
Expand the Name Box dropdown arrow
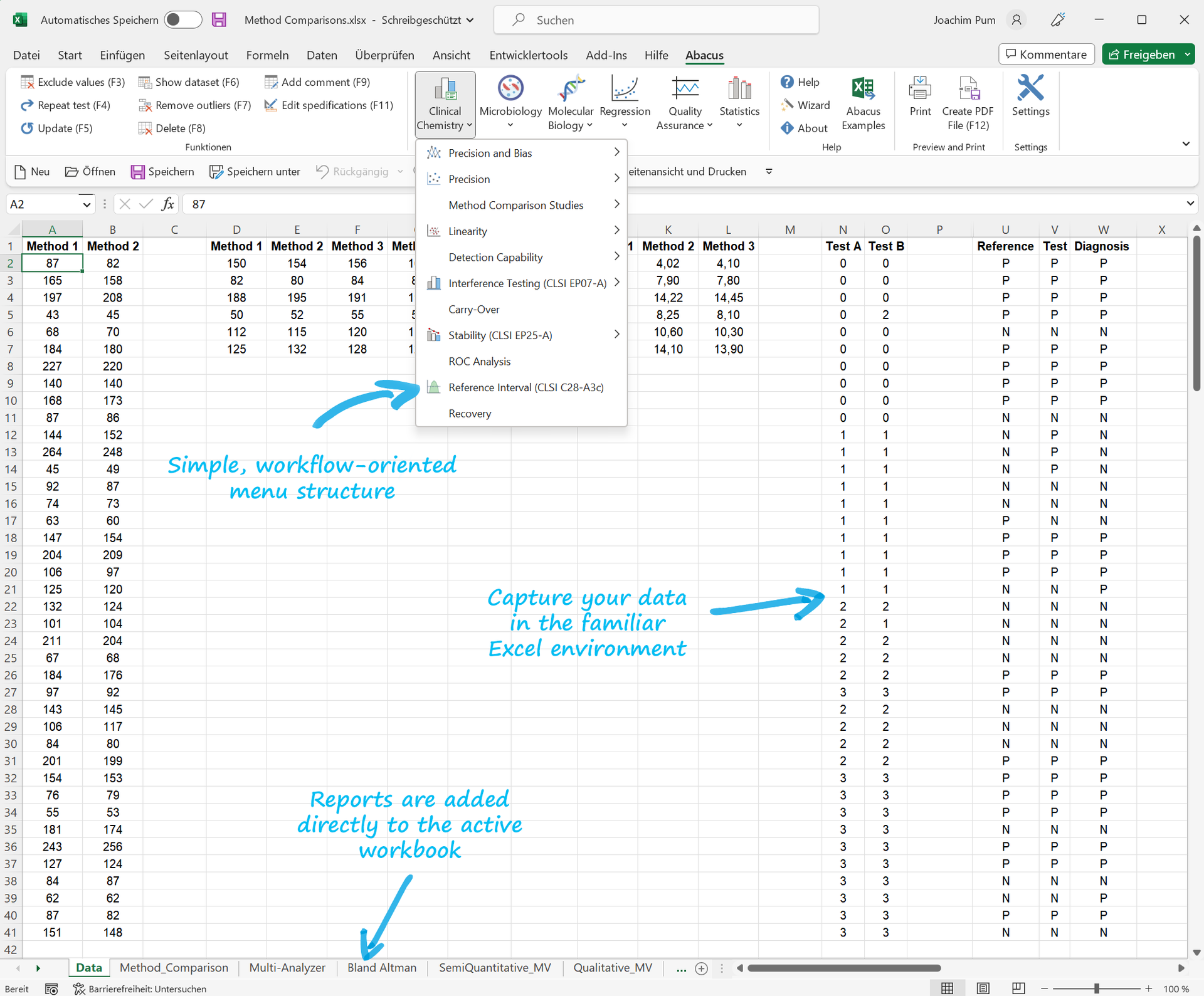[87, 204]
